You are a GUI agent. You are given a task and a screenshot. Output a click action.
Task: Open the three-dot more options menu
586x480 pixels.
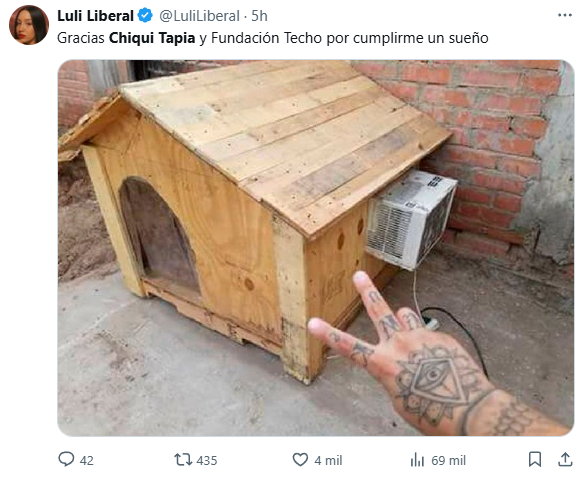[565, 15]
